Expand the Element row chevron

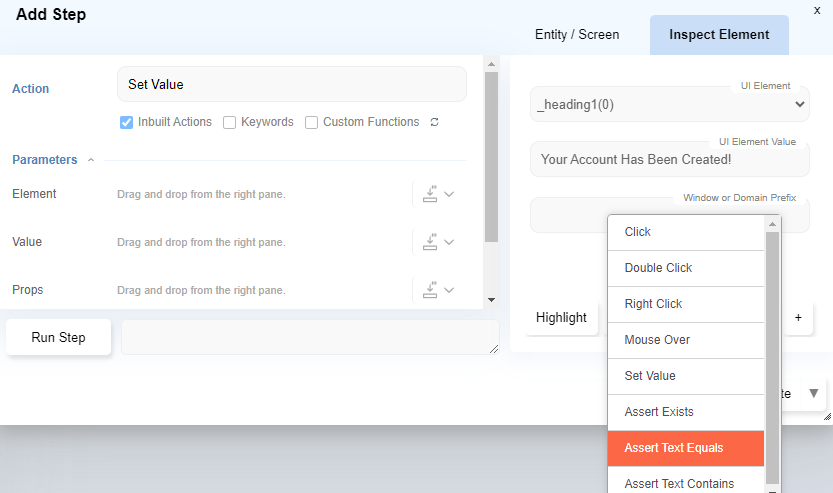click(449, 194)
